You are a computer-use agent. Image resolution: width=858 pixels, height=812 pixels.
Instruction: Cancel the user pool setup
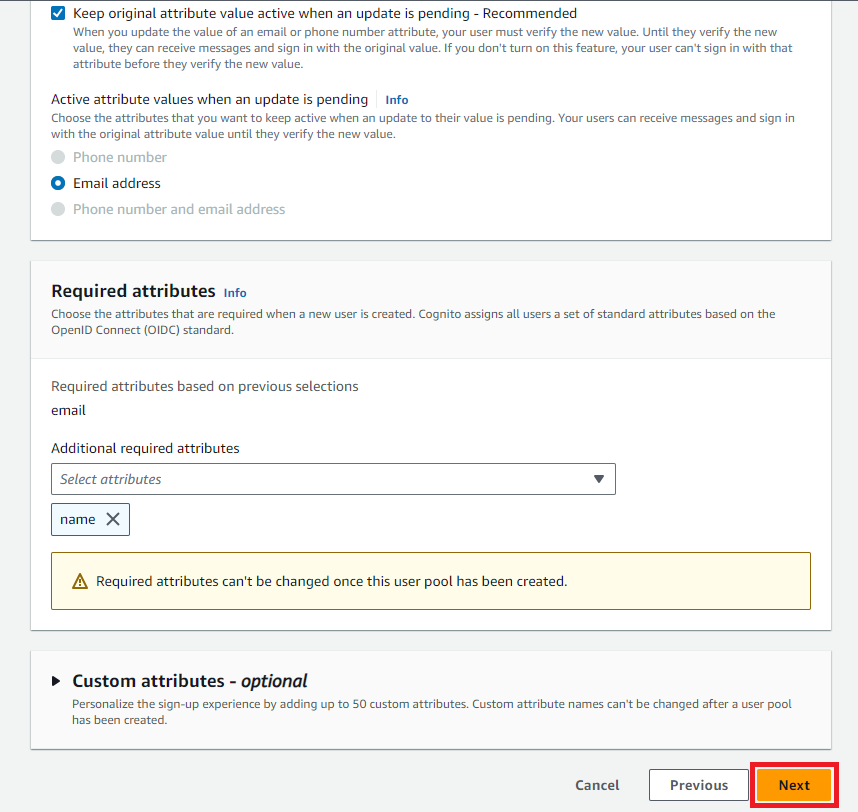[597, 785]
